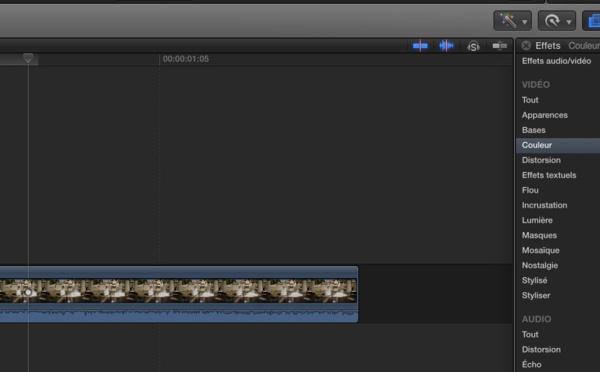Viewport: 600px width, 372px height.
Task: Click the clip's audio waveform area
Action: point(178,313)
